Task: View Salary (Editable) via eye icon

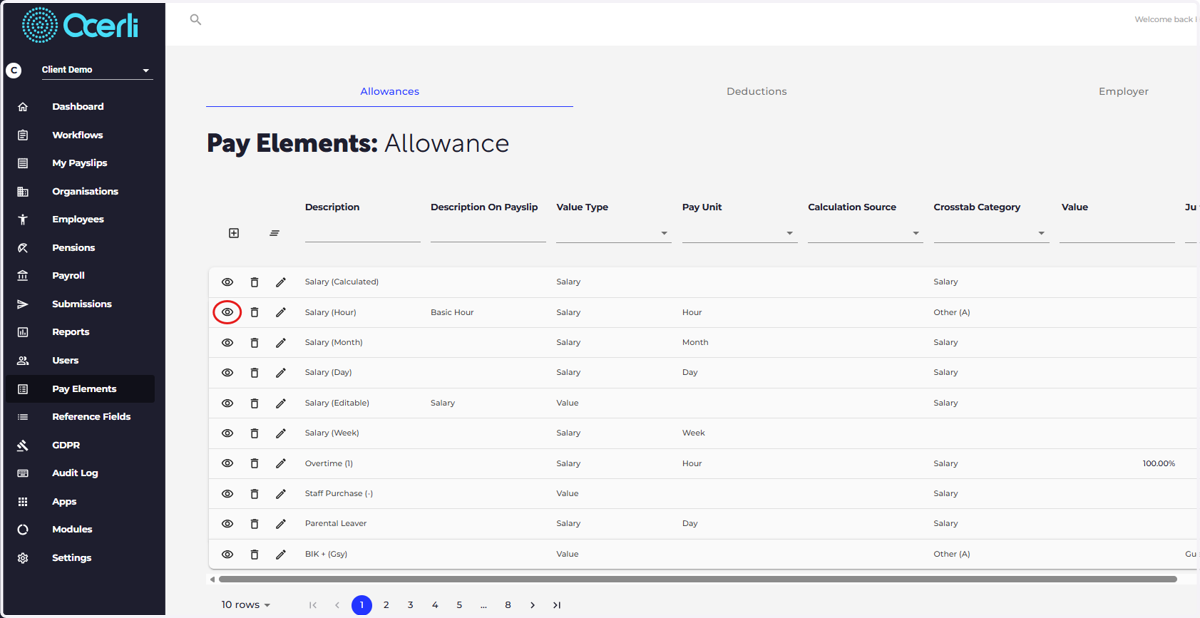Action: click(227, 403)
